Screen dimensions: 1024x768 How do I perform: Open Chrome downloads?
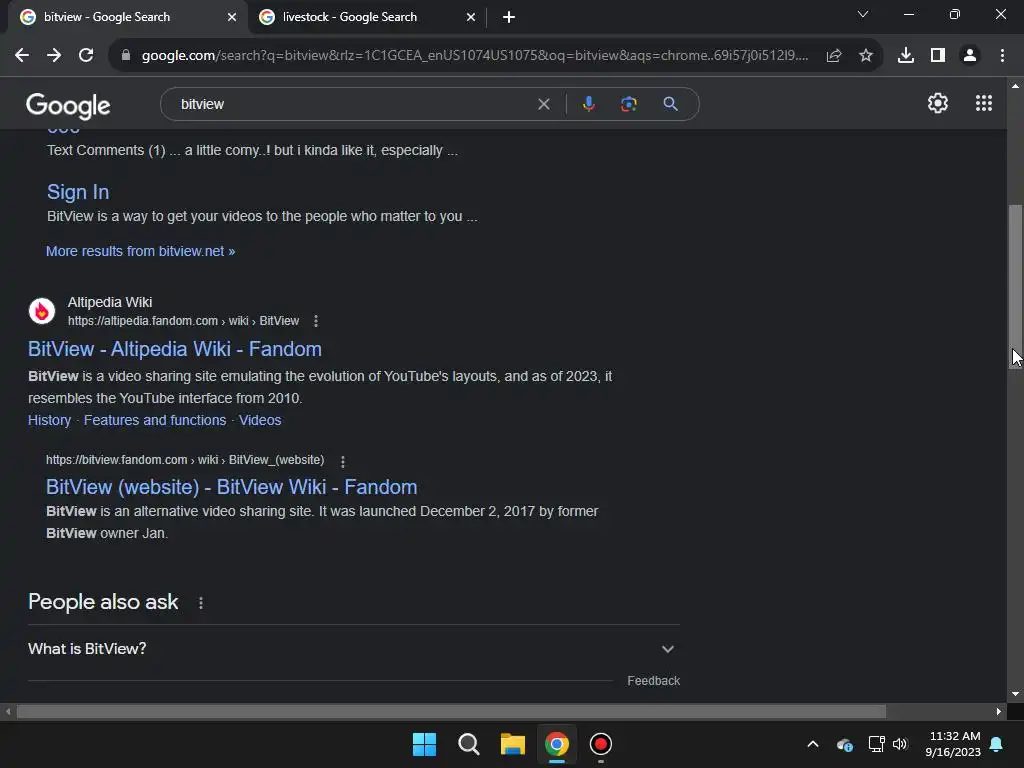click(906, 56)
